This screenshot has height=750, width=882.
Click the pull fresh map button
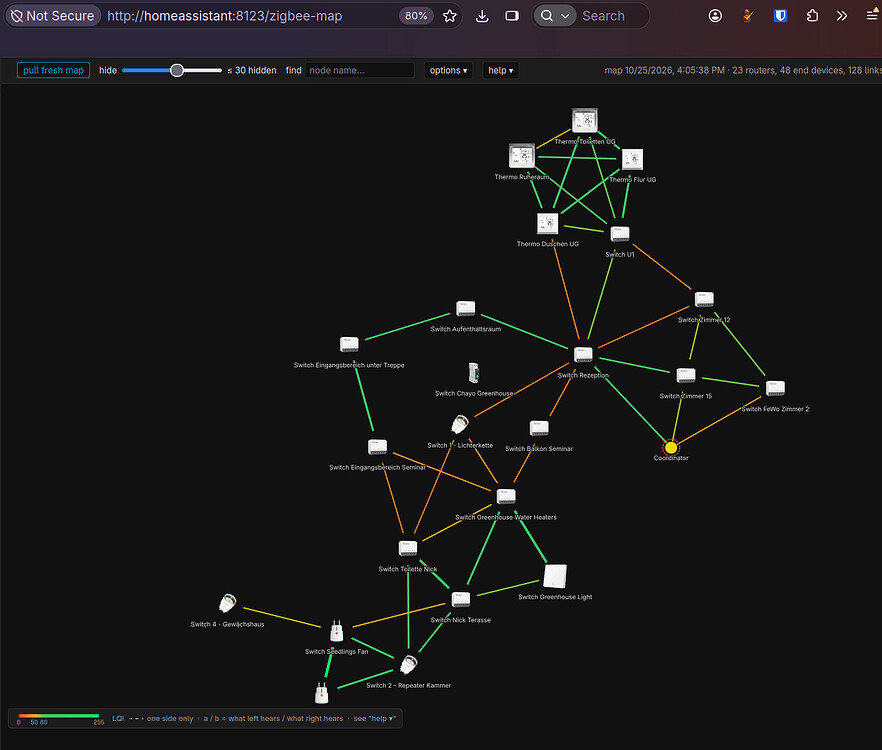tap(53, 70)
